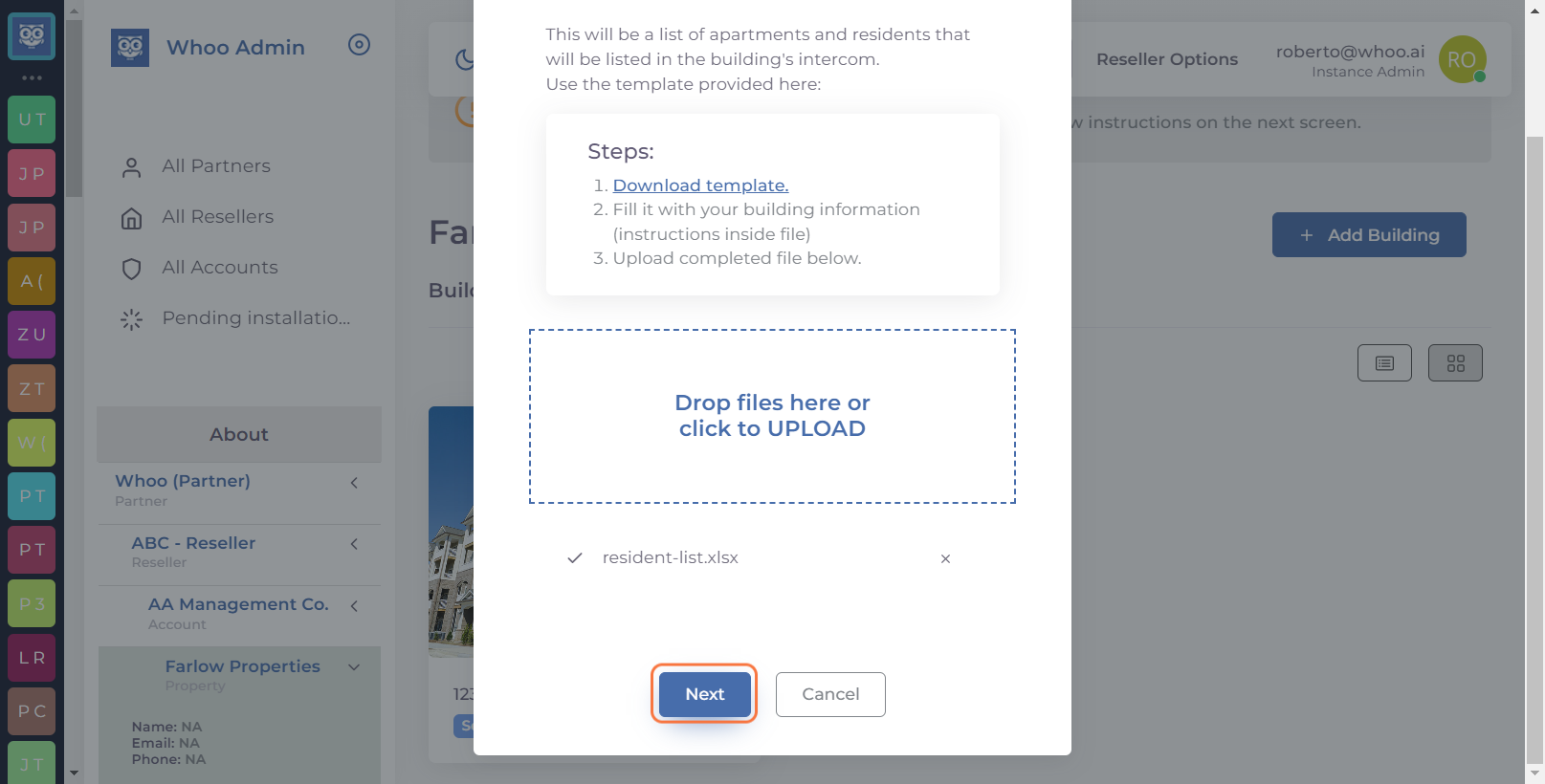This screenshot has width=1545, height=784.
Task: Click Download template link
Action: coord(700,185)
